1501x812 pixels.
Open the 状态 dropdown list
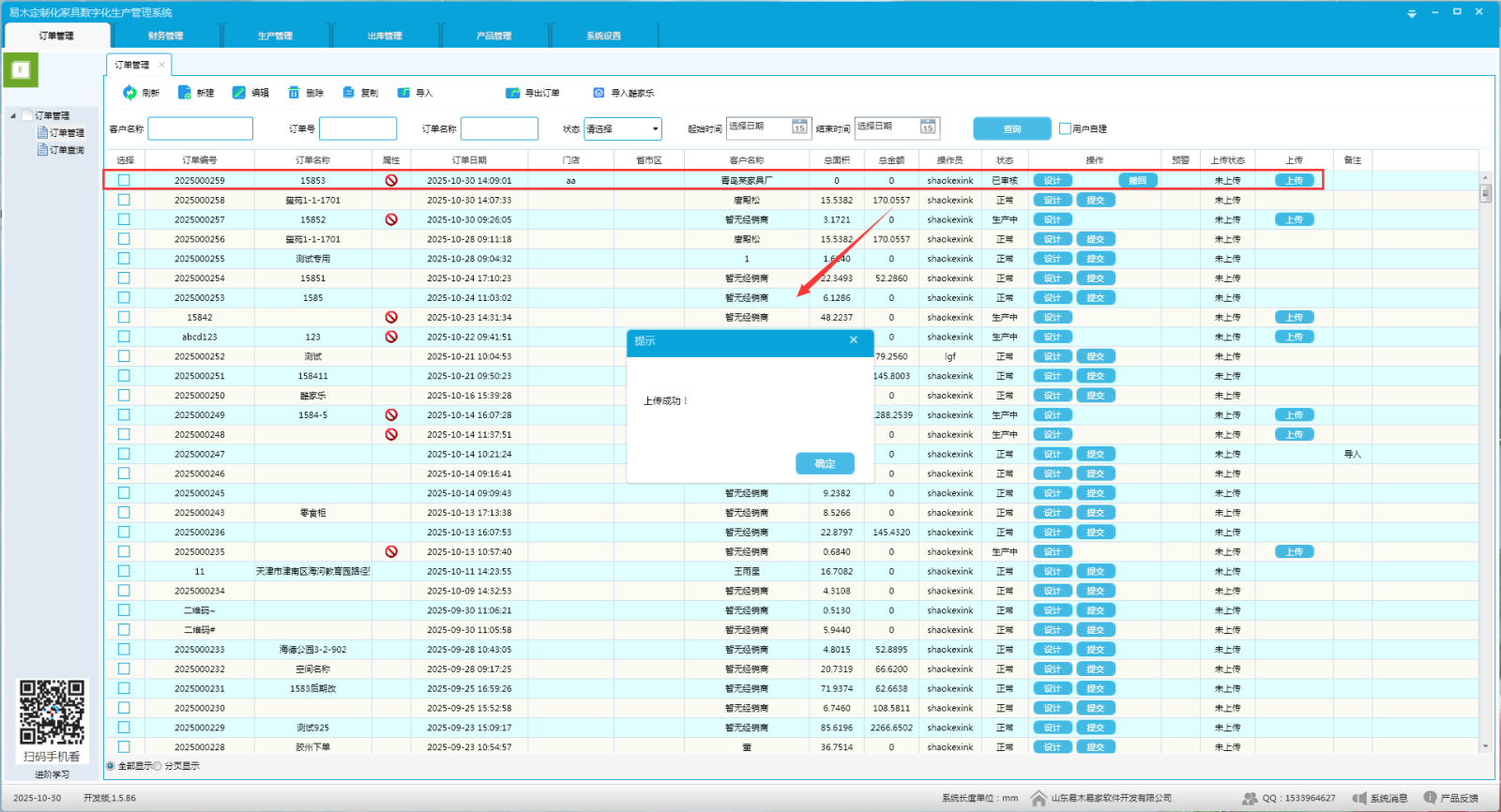point(655,128)
